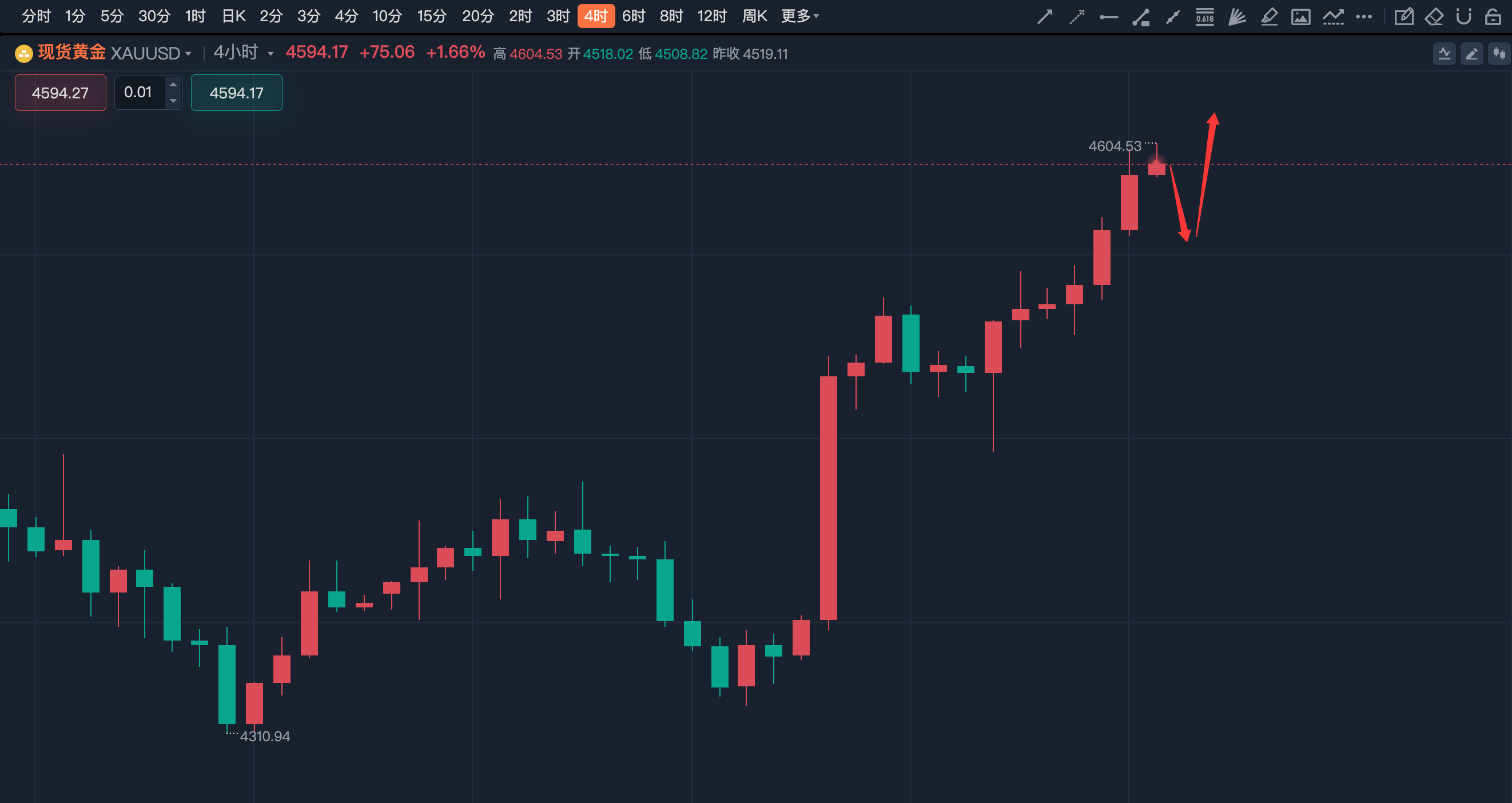This screenshot has width=1512, height=803.
Task: Click the eraser tool icon
Action: 1434,17
